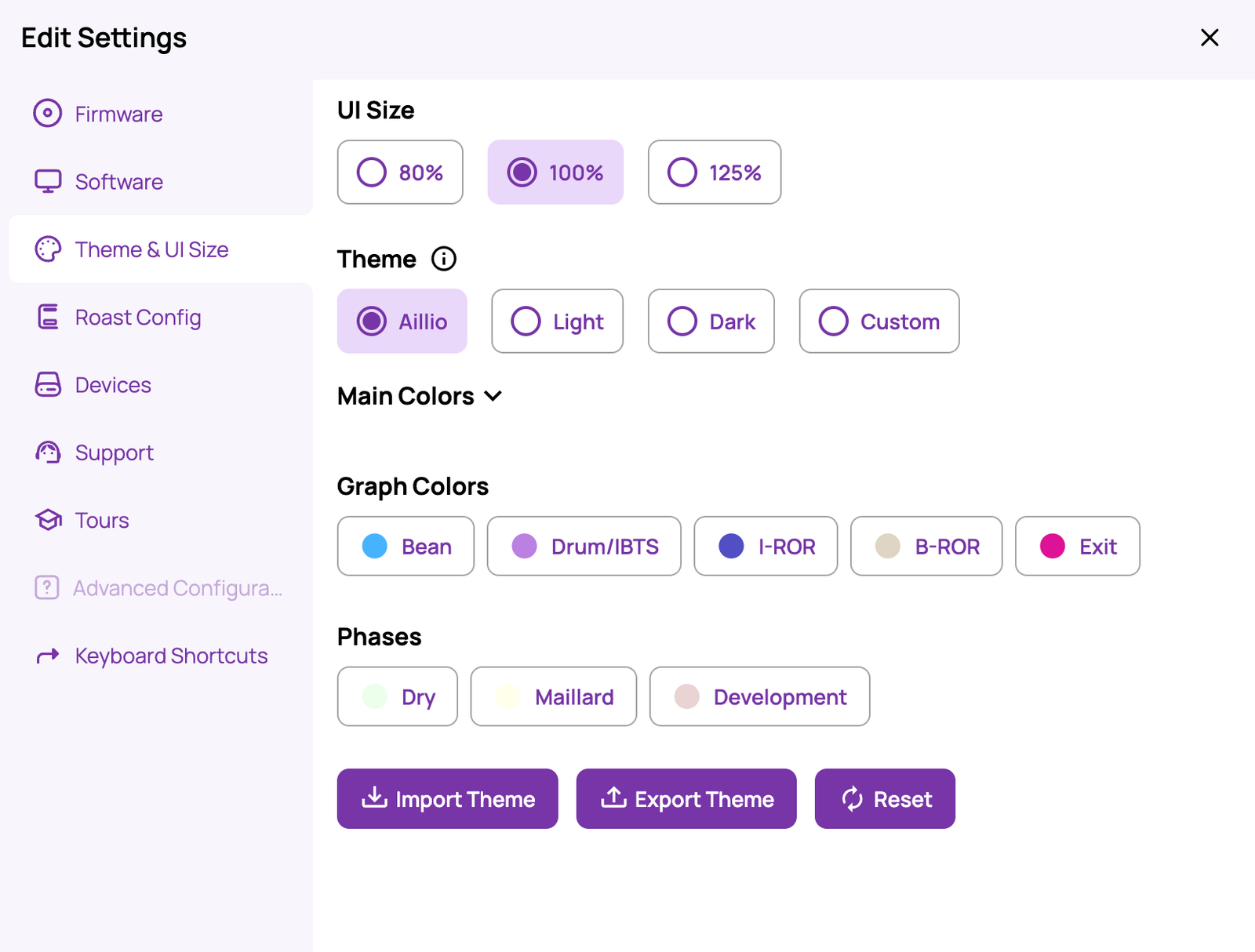Choose the Dark theme radio button
The width and height of the screenshot is (1255, 952).
tap(711, 322)
